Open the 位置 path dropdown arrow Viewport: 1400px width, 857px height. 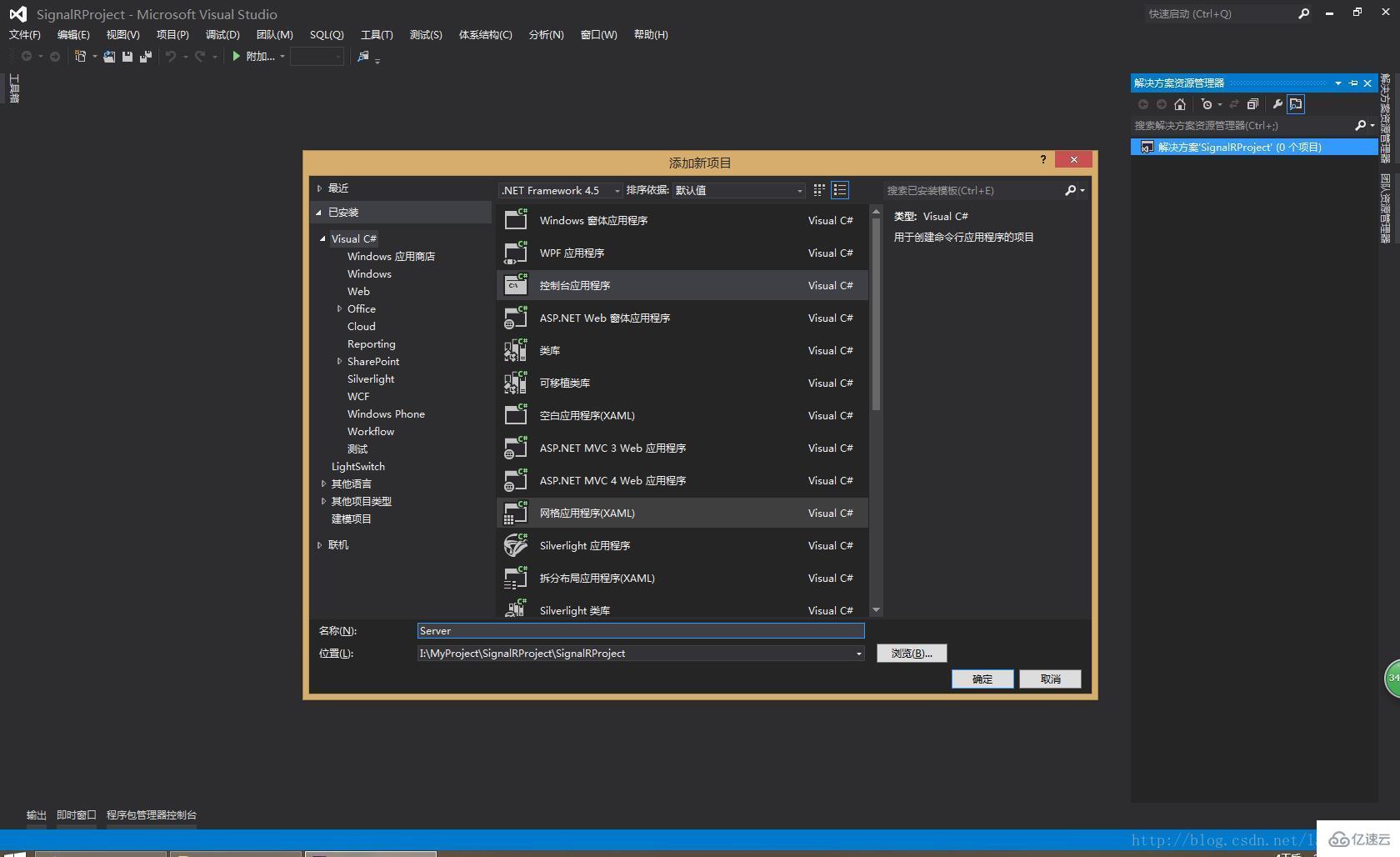(858, 654)
